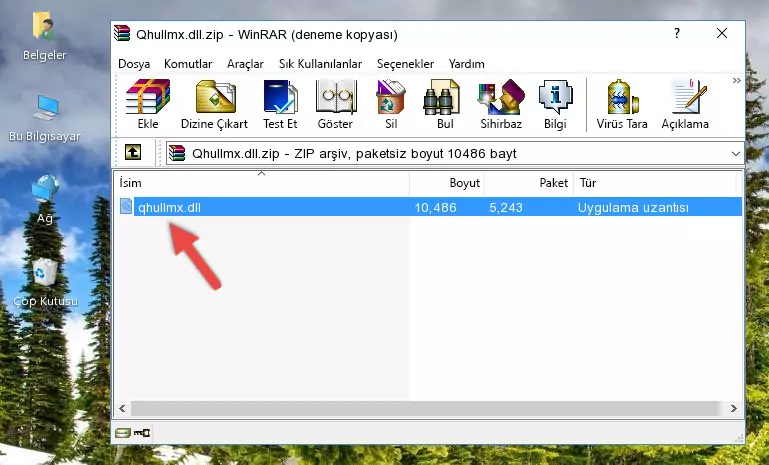
Task: Click the horizontal scrollbar left arrow
Action: [x=122, y=408]
